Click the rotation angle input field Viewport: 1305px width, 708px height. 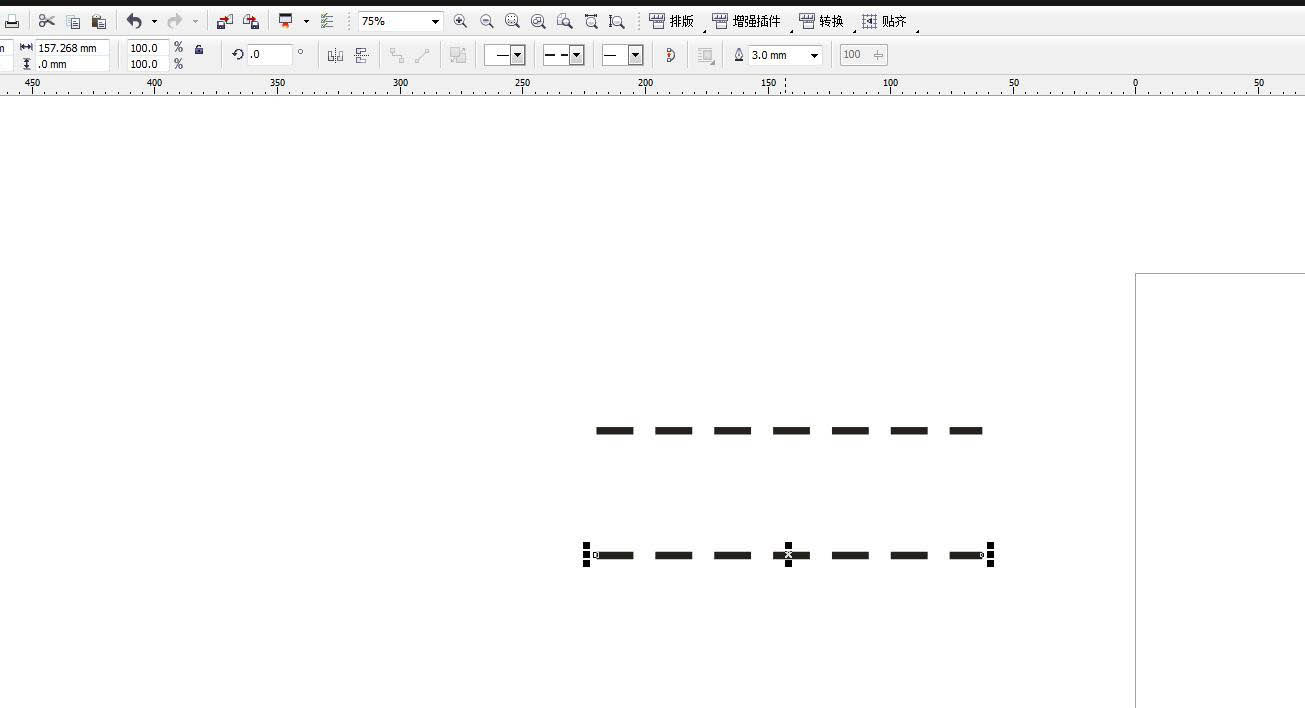(270, 55)
